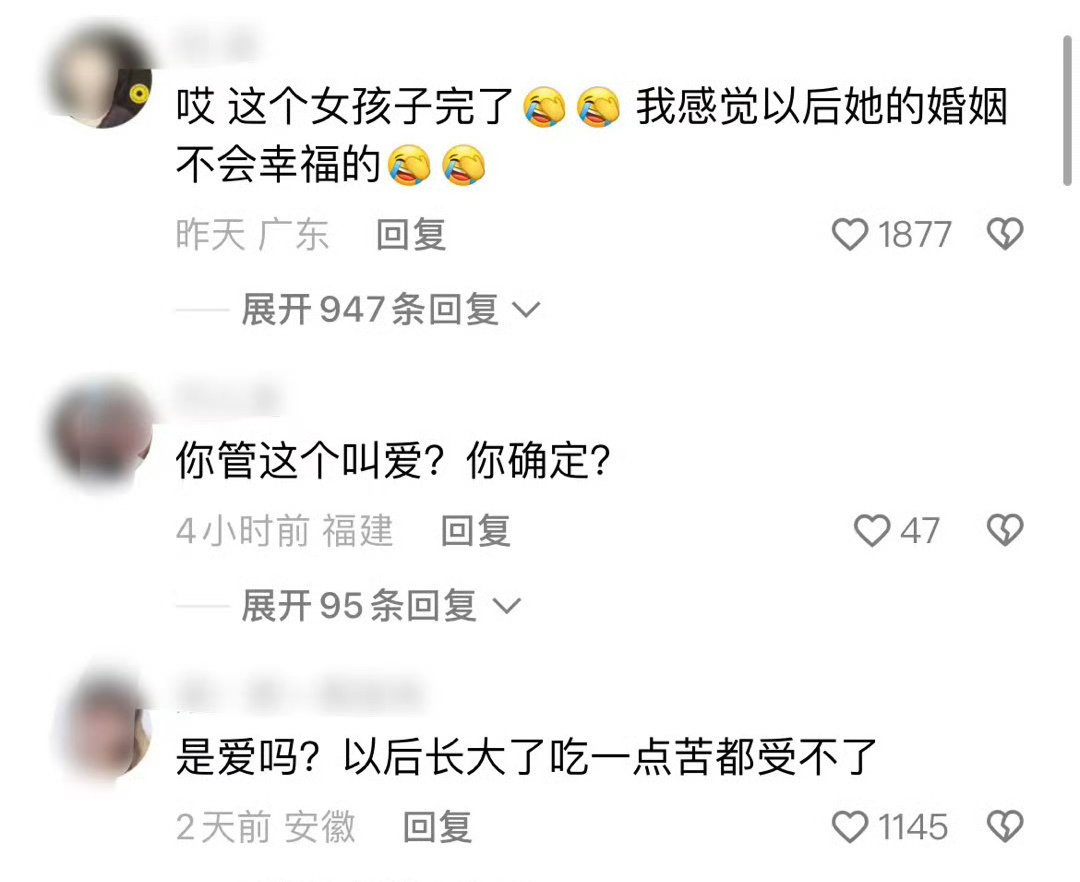The image size is (1080, 882).
Task: Click the first commenter's blurred username
Action: [215, 47]
